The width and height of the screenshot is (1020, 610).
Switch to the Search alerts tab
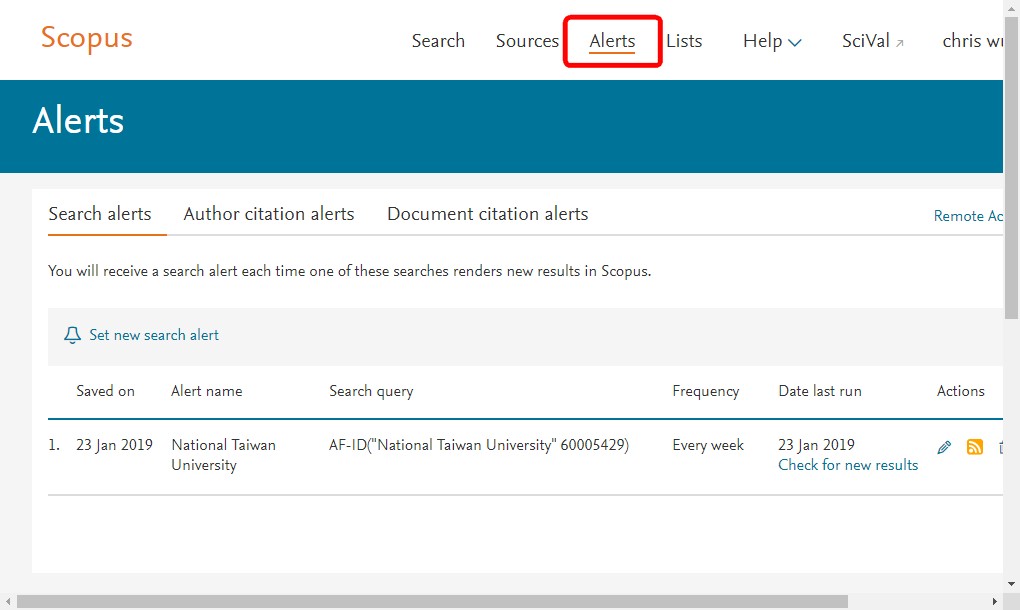(100, 214)
